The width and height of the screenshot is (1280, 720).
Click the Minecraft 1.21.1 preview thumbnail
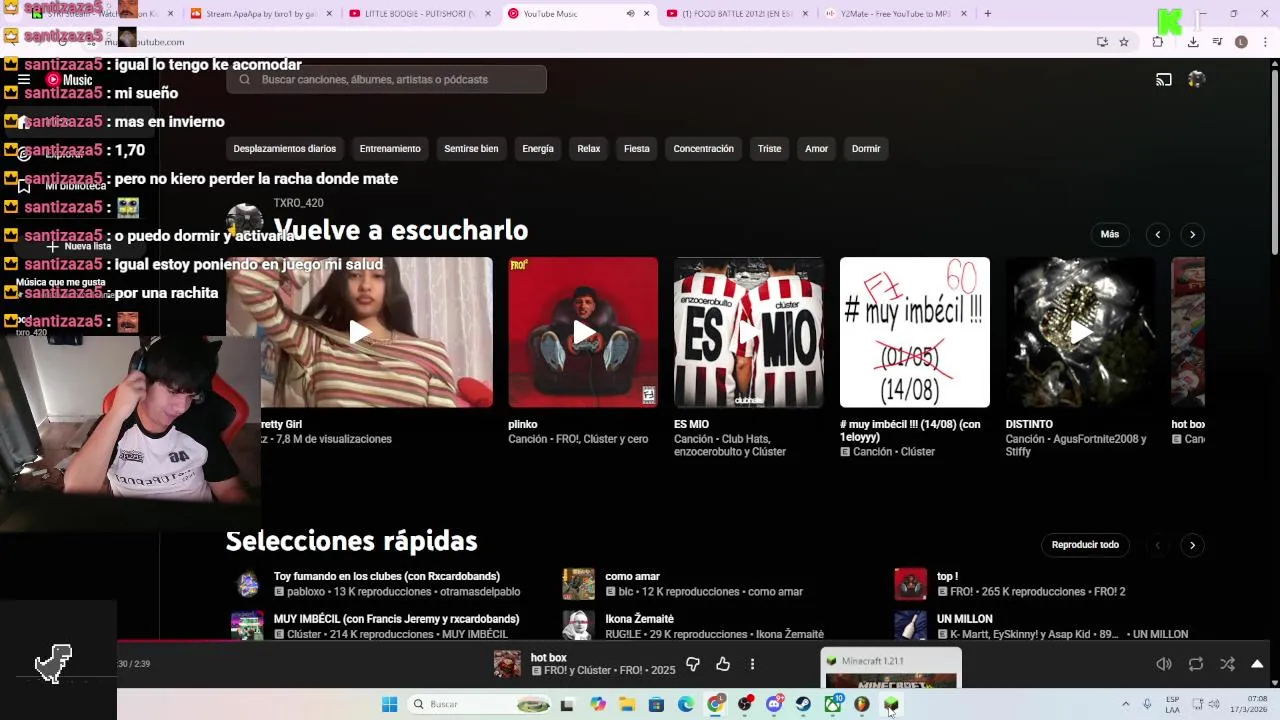(891, 669)
